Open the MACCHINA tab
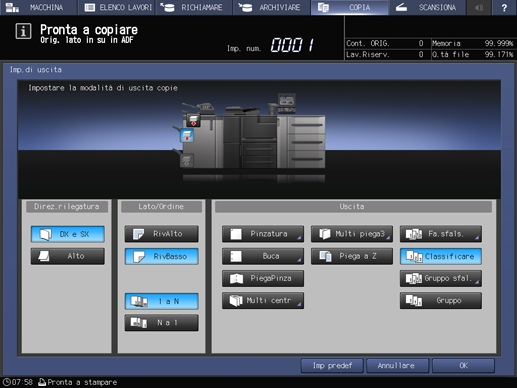 coord(38,7)
